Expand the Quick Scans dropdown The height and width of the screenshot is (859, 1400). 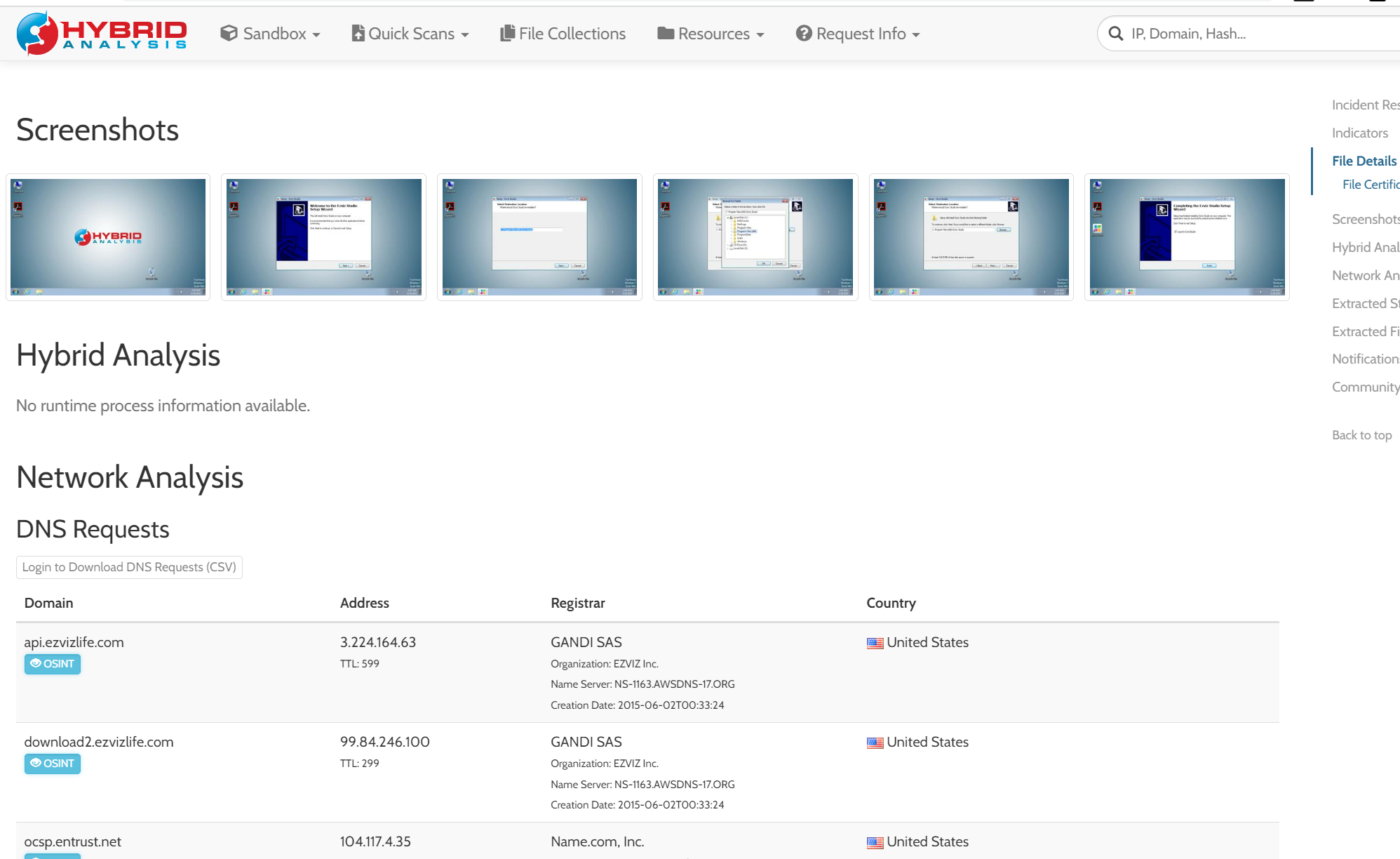(410, 34)
